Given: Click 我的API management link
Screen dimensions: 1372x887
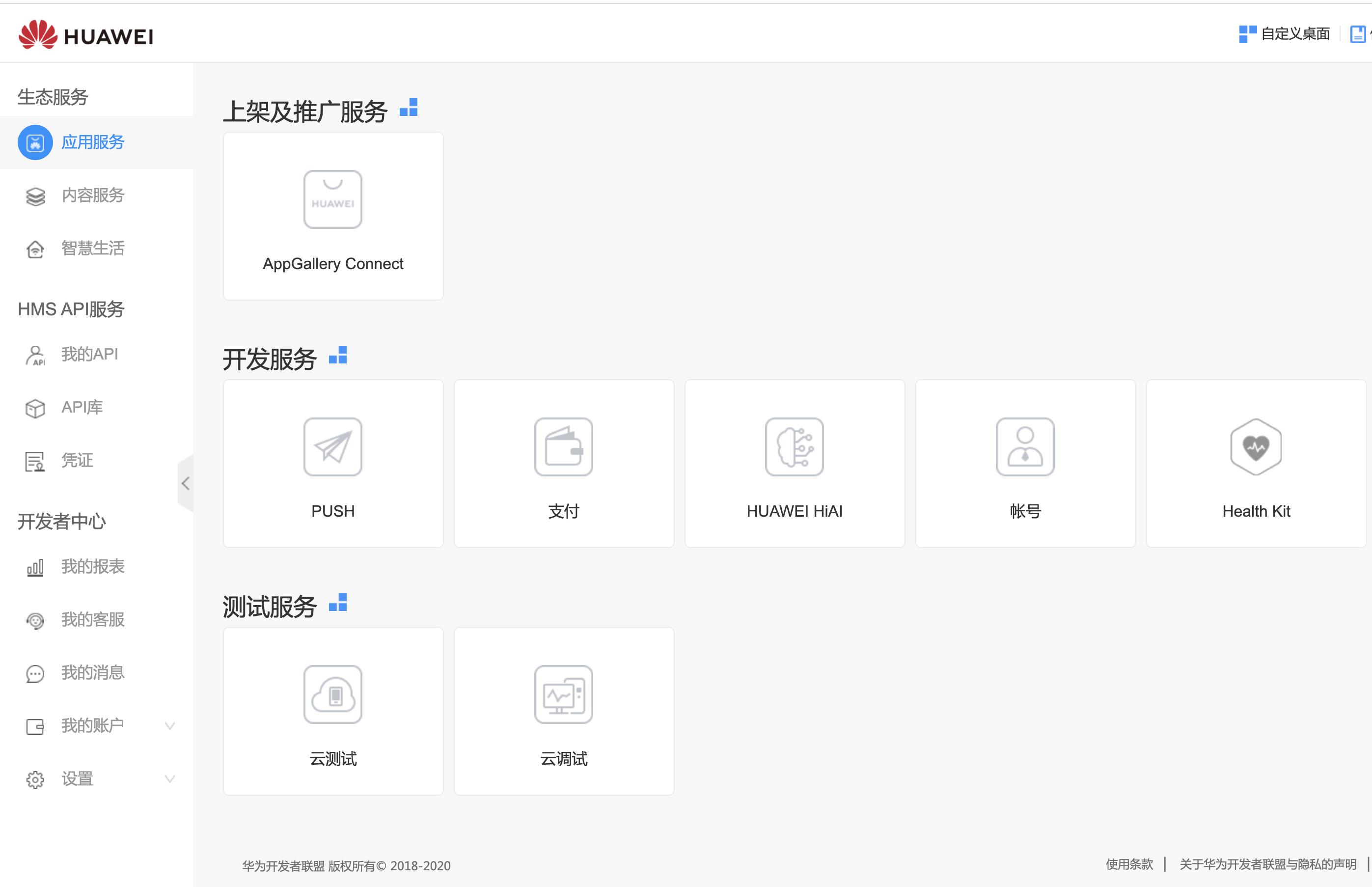Looking at the screenshot, I should click(x=89, y=354).
